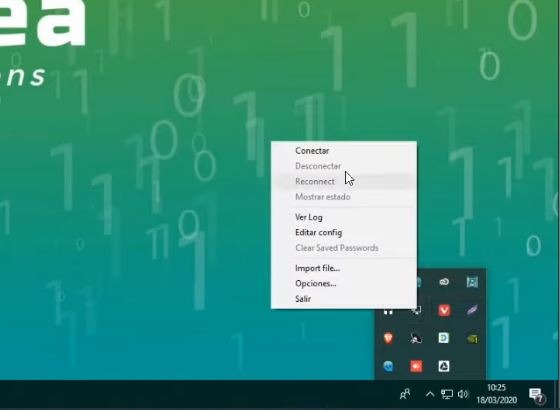
Task: Click the Brave lion tray icon
Action: [388, 338]
